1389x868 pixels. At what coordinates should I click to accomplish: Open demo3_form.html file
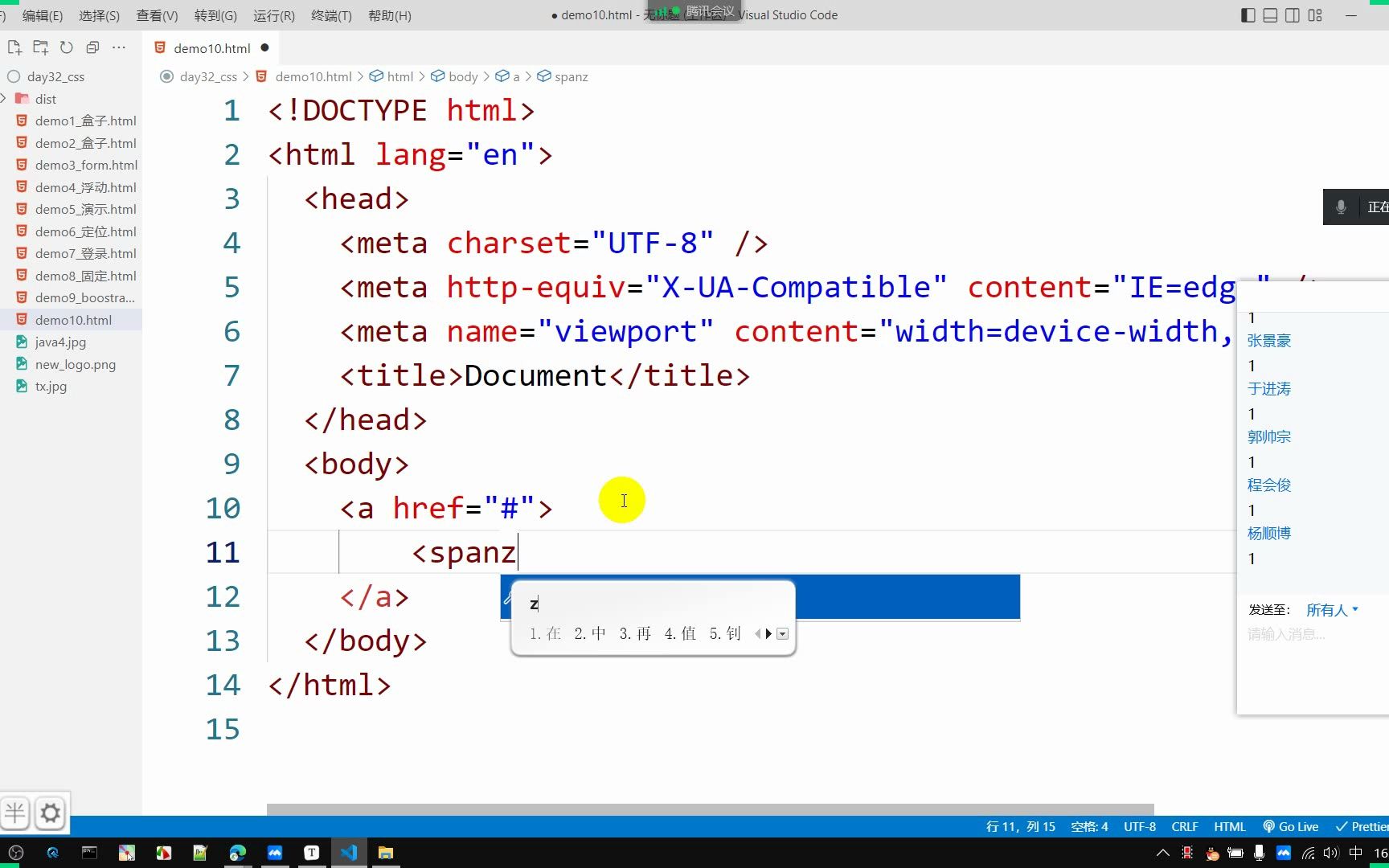(x=86, y=165)
